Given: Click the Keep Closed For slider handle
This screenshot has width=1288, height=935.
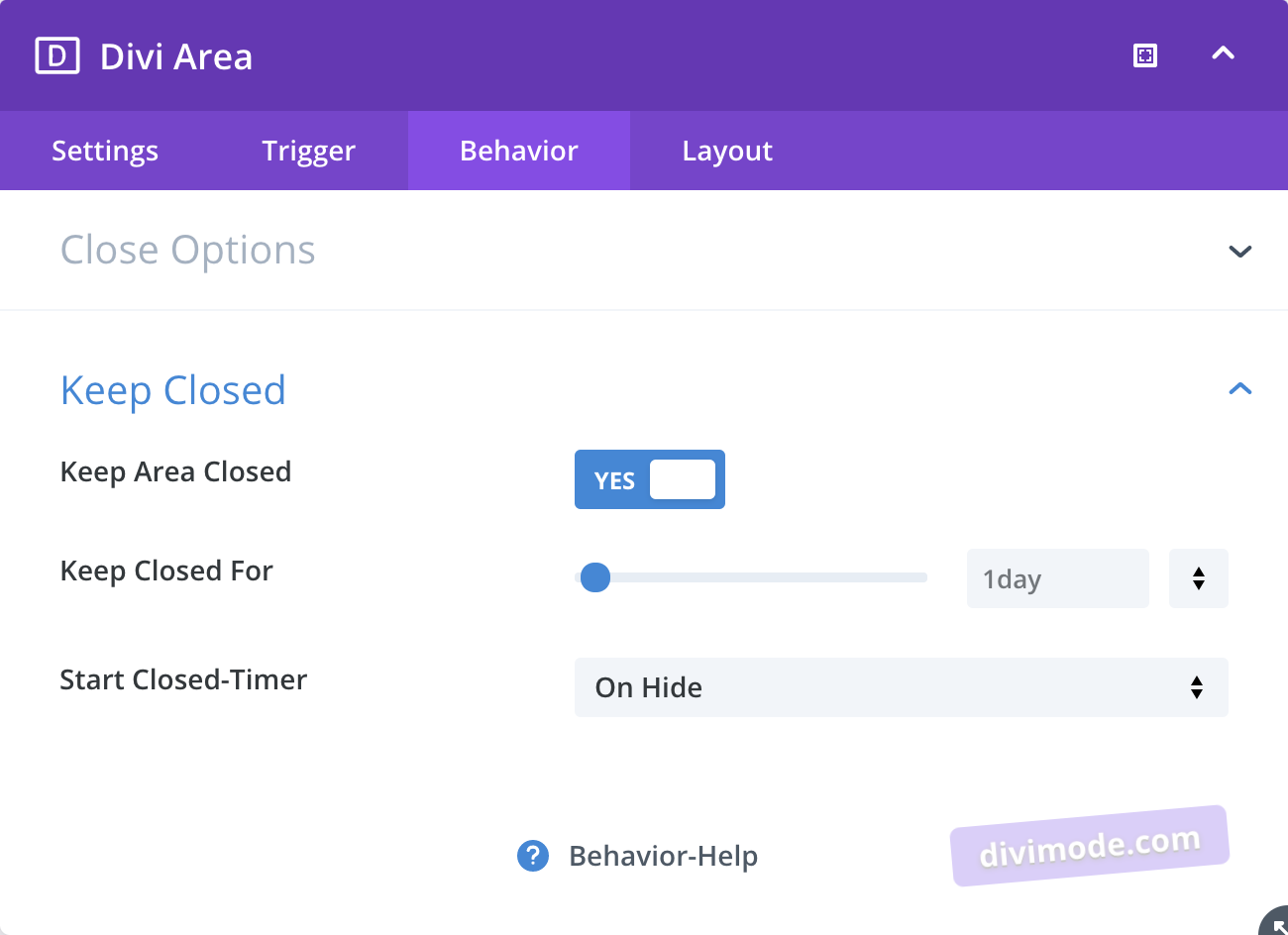Looking at the screenshot, I should [x=595, y=576].
